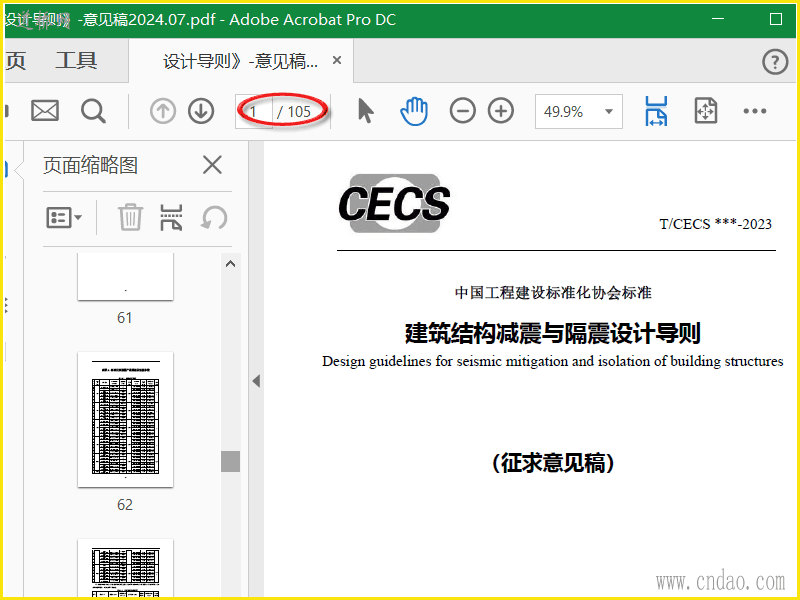Image resolution: width=800 pixels, height=600 pixels.
Task: Click the (征求意见稿) text
Action: click(553, 463)
